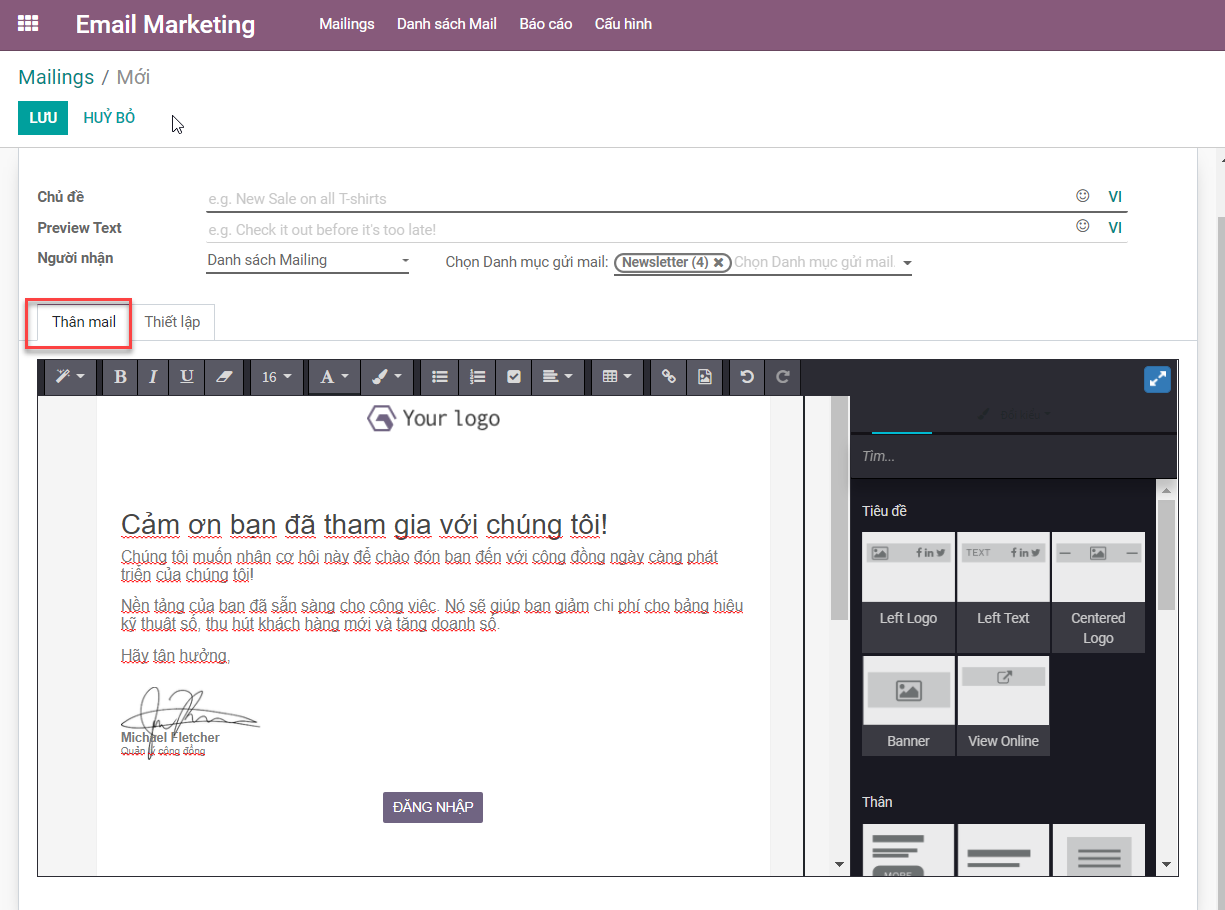Apply italic formatting in editor

tap(153, 377)
